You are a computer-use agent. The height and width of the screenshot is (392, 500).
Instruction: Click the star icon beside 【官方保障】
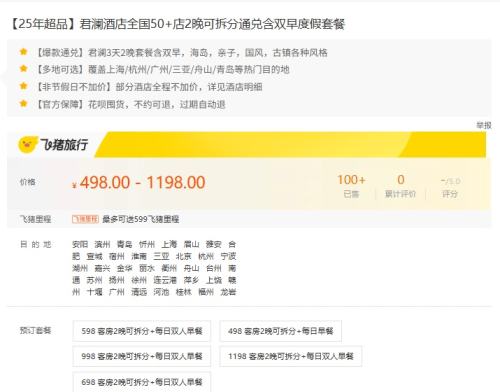pos(23,103)
